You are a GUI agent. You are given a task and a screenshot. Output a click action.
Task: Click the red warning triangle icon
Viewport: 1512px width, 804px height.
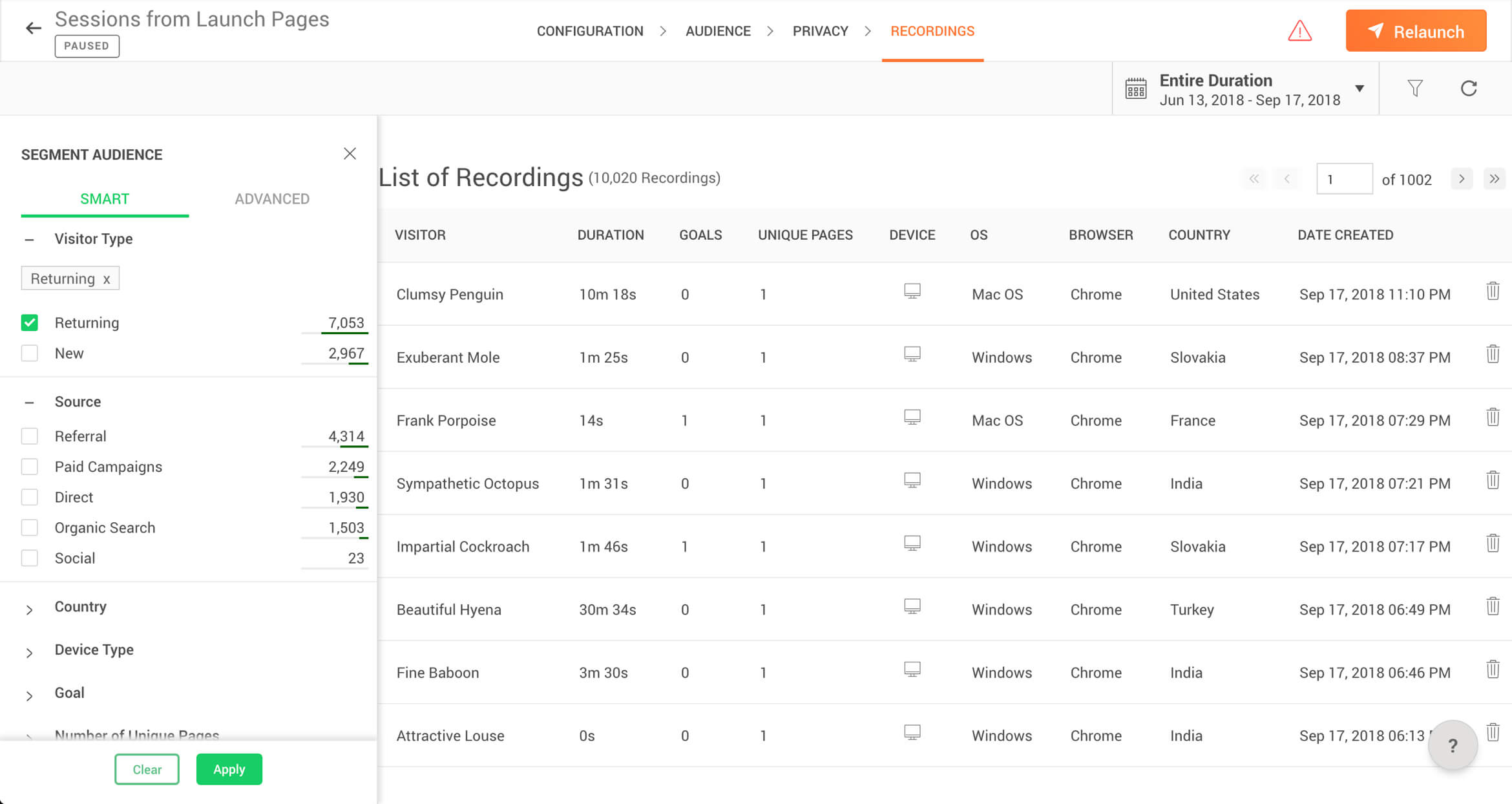coord(1299,31)
